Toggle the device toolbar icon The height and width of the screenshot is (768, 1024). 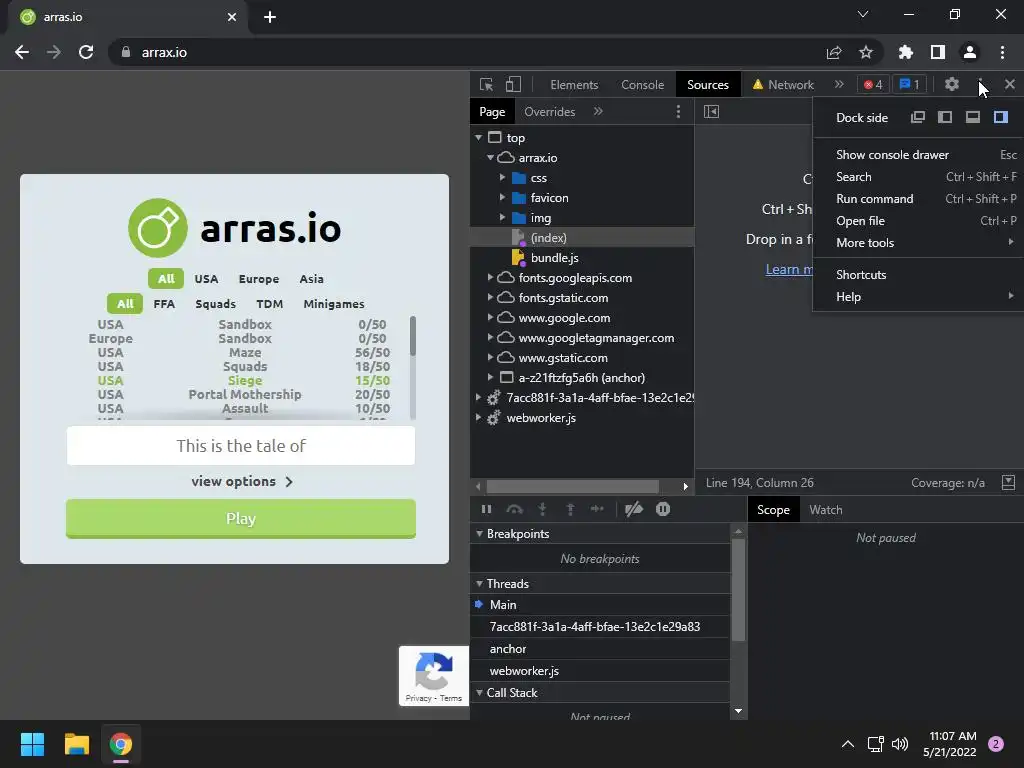(x=513, y=84)
